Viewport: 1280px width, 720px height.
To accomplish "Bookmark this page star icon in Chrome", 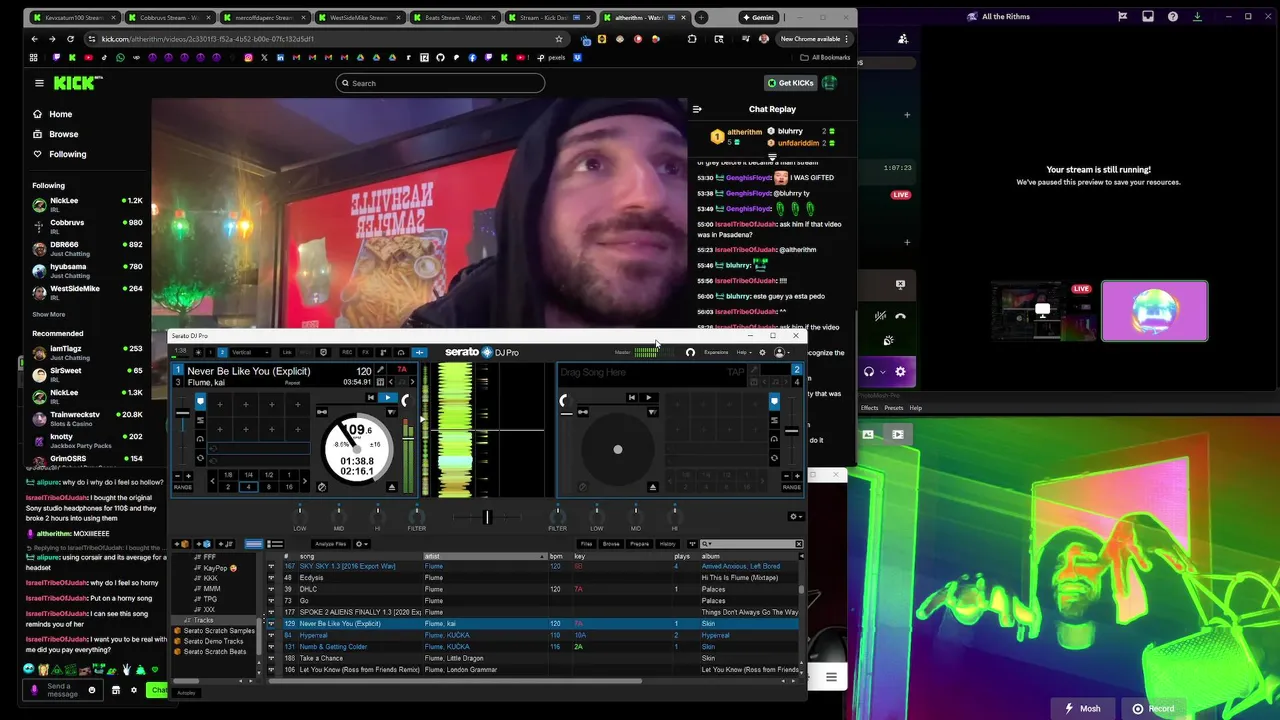I will [559, 39].
